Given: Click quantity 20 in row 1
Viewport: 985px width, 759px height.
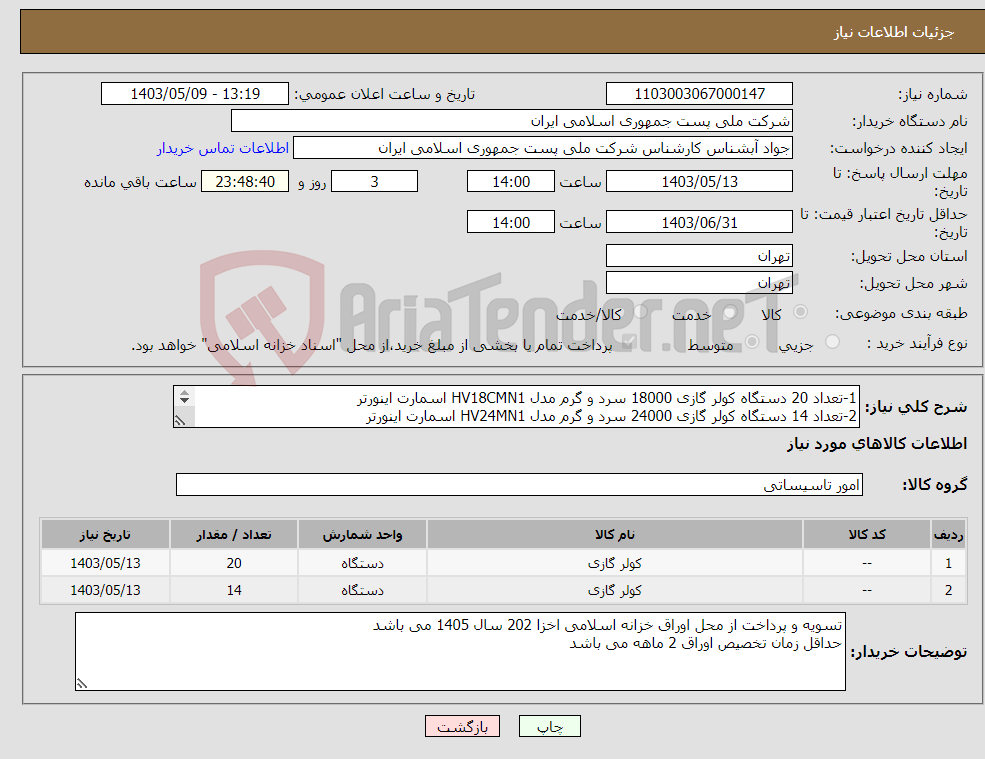Looking at the screenshot, I should [x=234, y=564].
